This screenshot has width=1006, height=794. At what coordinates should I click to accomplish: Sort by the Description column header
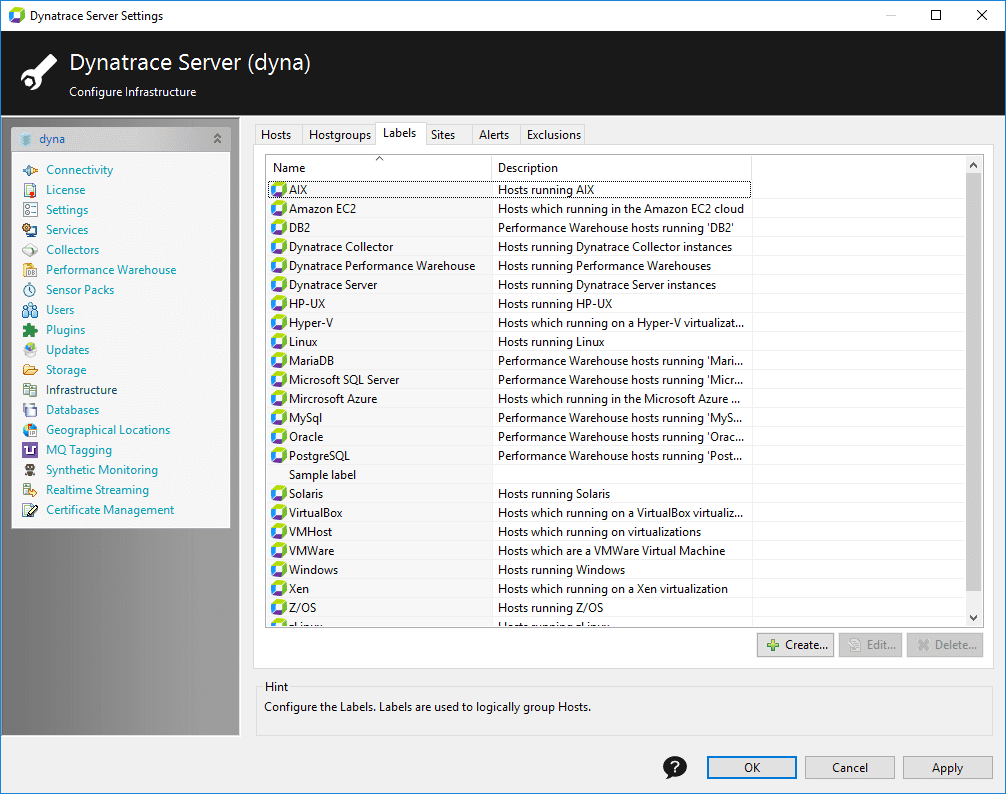pyautogui.click(x=621, y=168)
